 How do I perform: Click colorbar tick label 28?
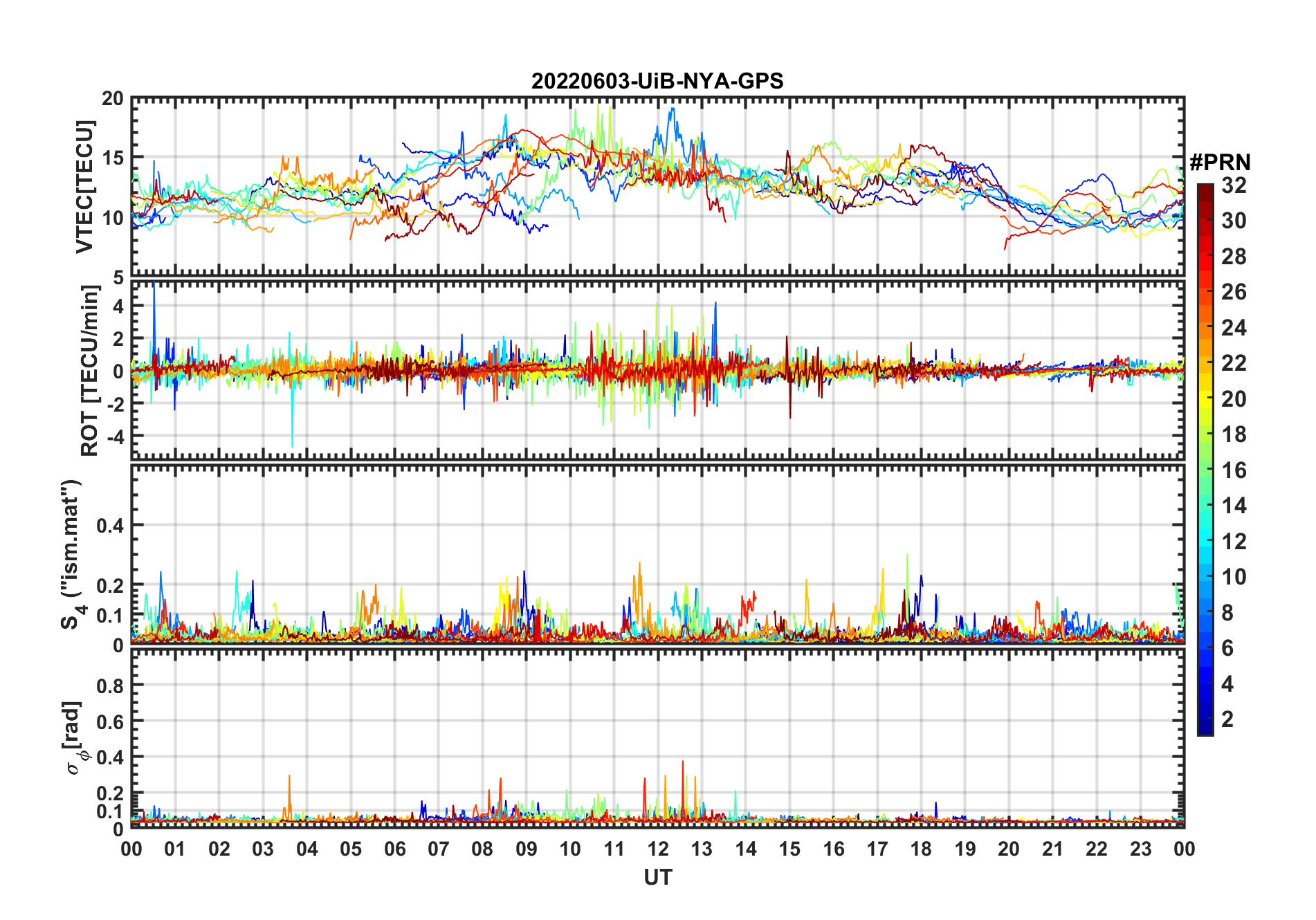(1234, 256)
